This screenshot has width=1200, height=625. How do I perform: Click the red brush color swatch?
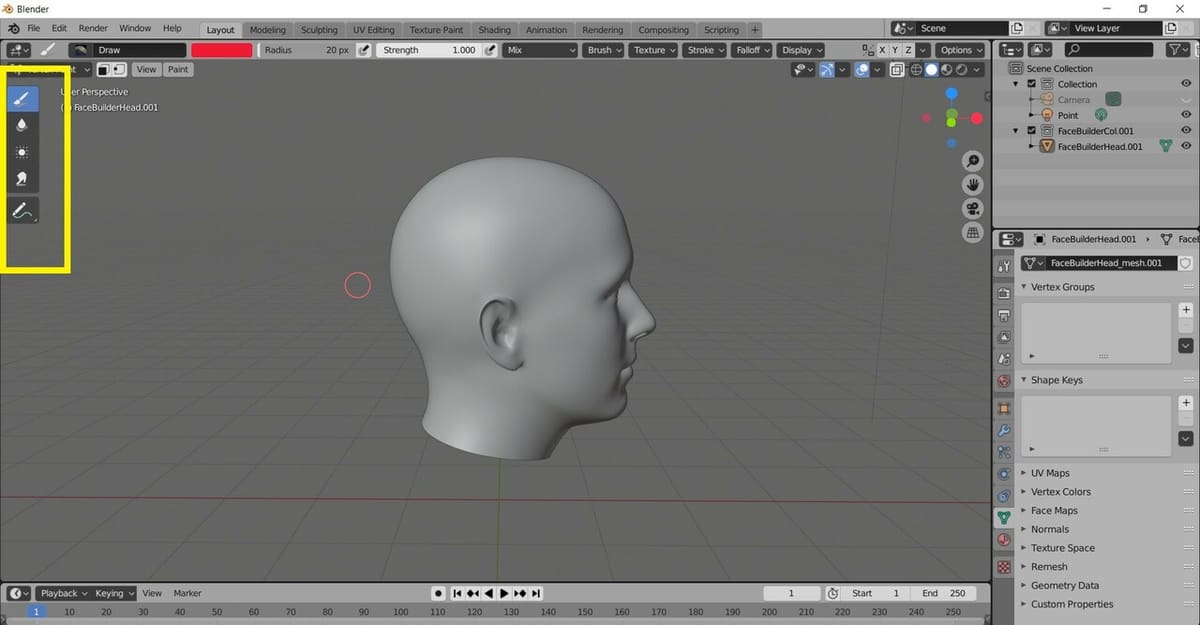click(x=221, y=50)
